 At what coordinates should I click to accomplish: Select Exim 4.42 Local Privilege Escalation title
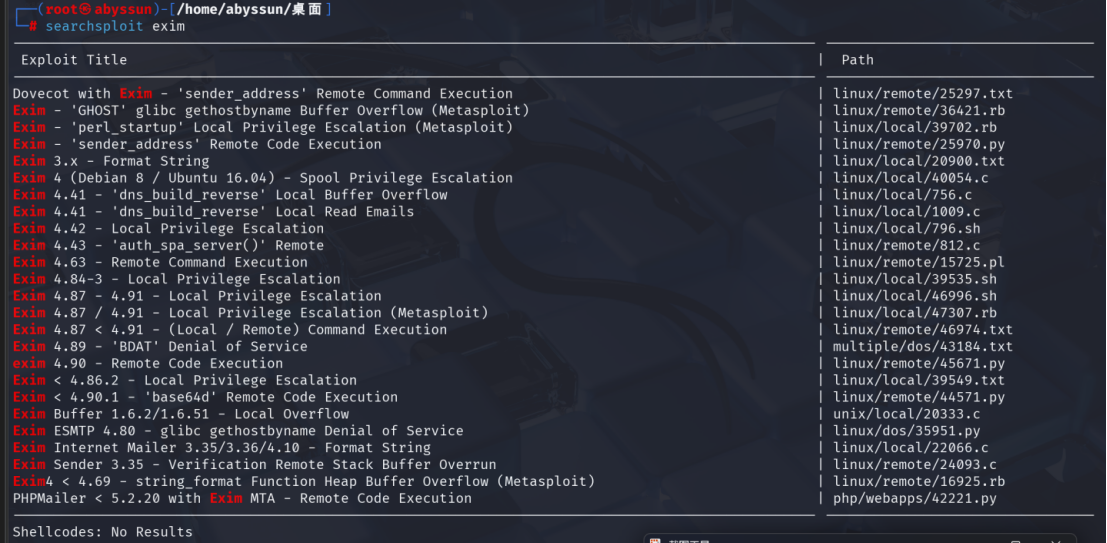point(168,229)
